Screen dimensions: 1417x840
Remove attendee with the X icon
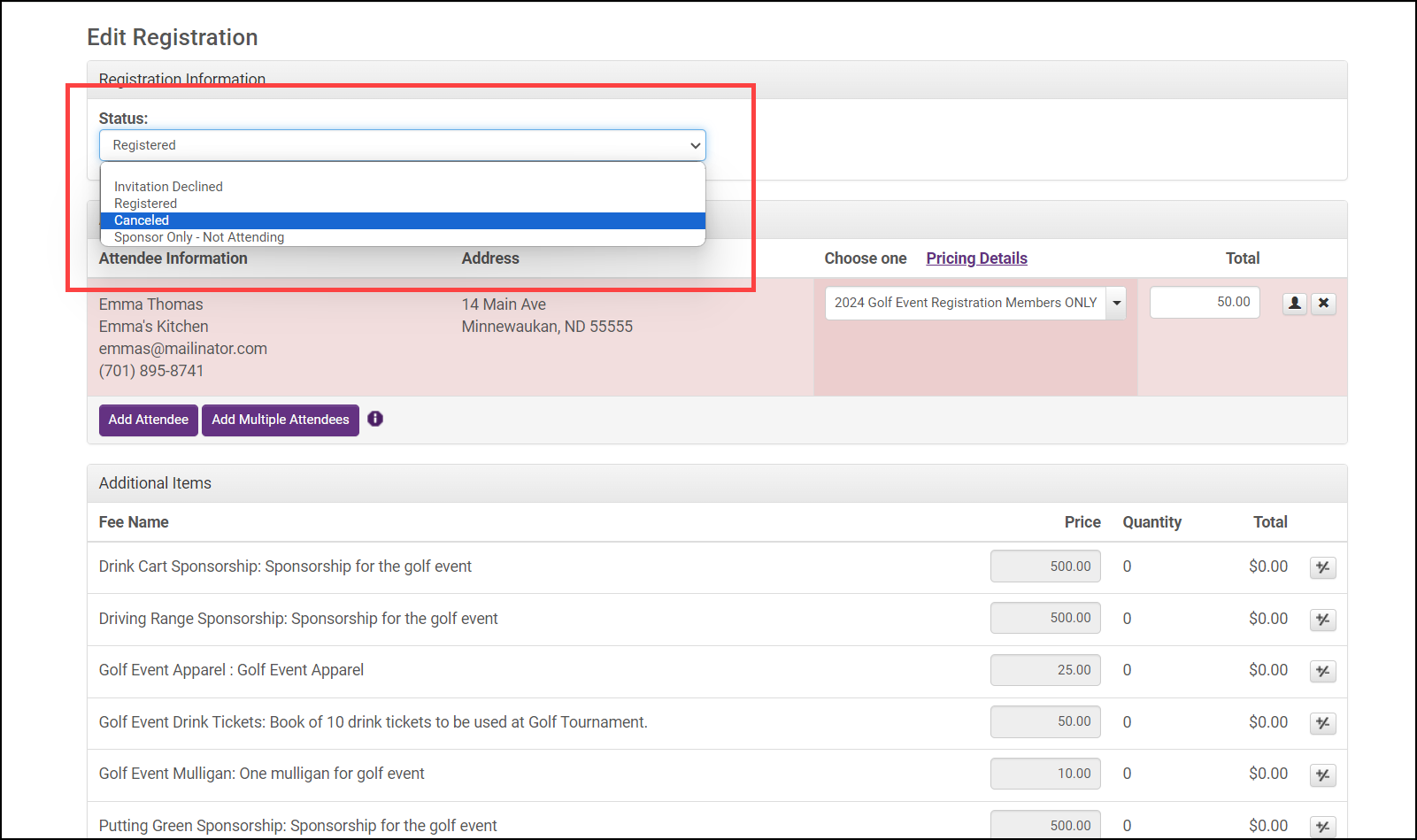[x=1323, y=304]
